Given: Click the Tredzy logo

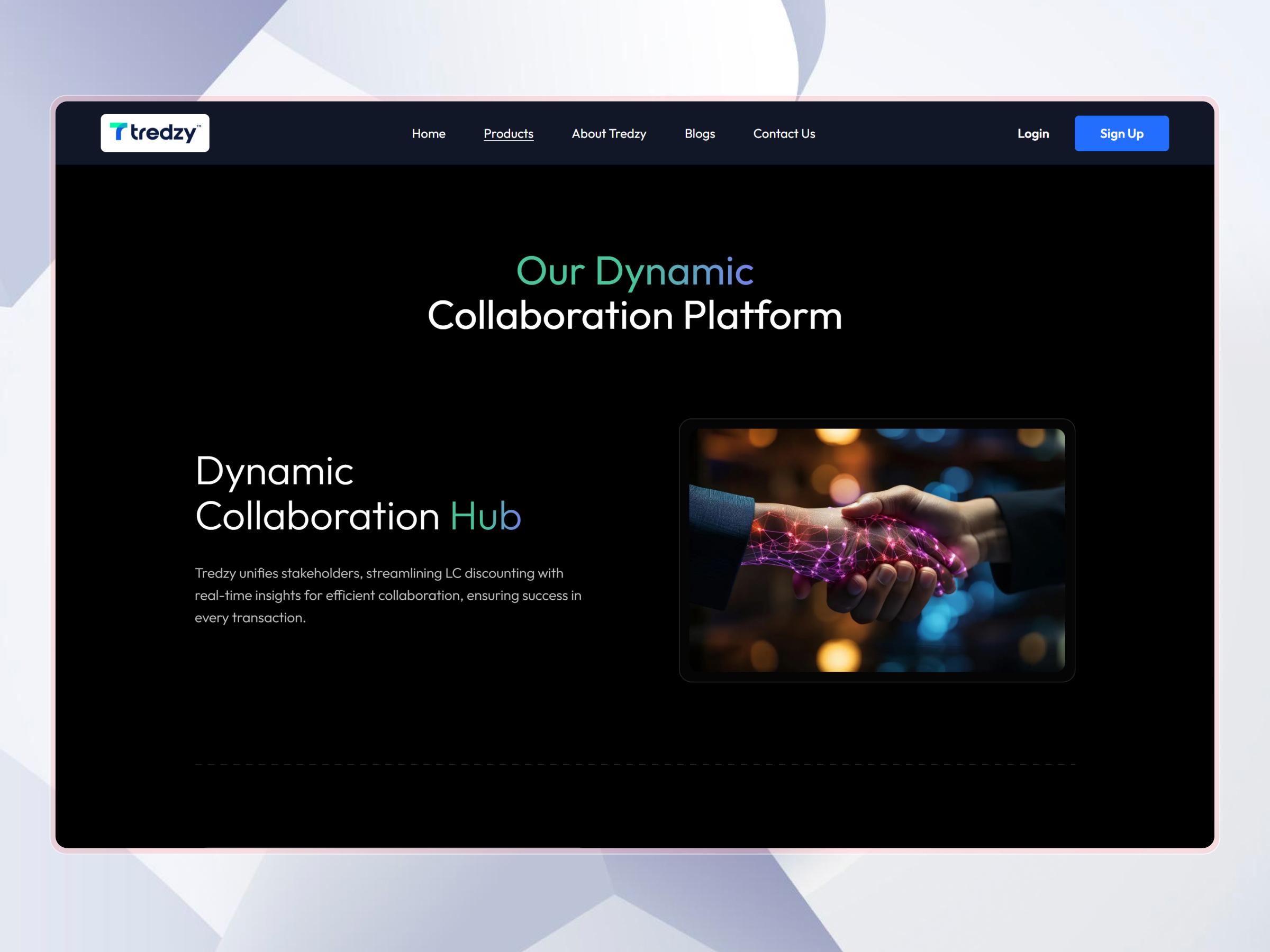Looking at the screenshot, I should pos(155,133).
